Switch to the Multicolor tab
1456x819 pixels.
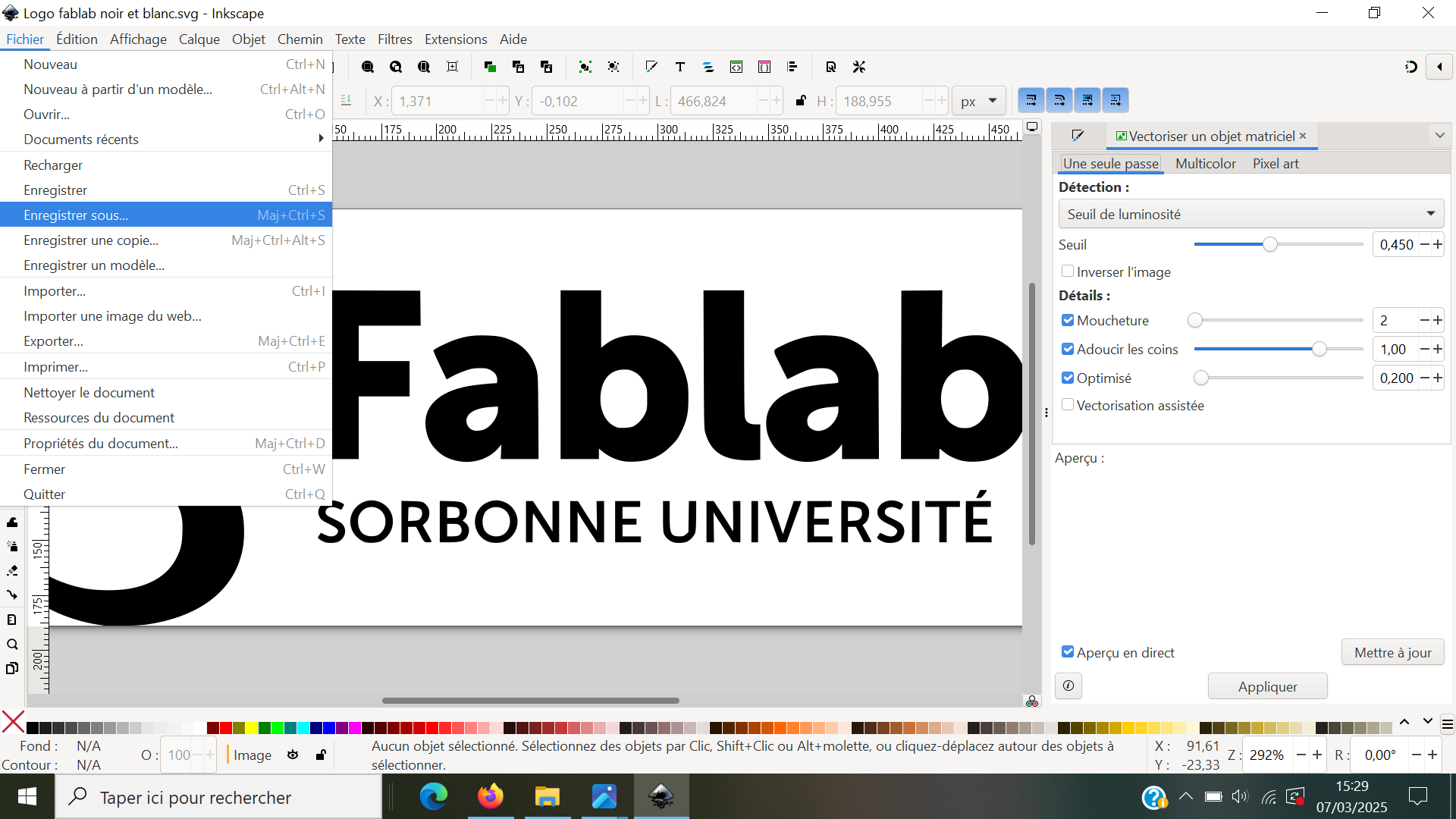tap(1205, 164)
